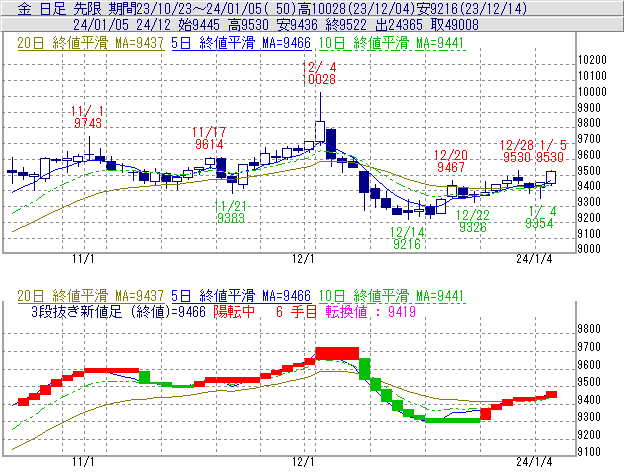Click the red 6 手目 count text

click(x=296, y=312)
